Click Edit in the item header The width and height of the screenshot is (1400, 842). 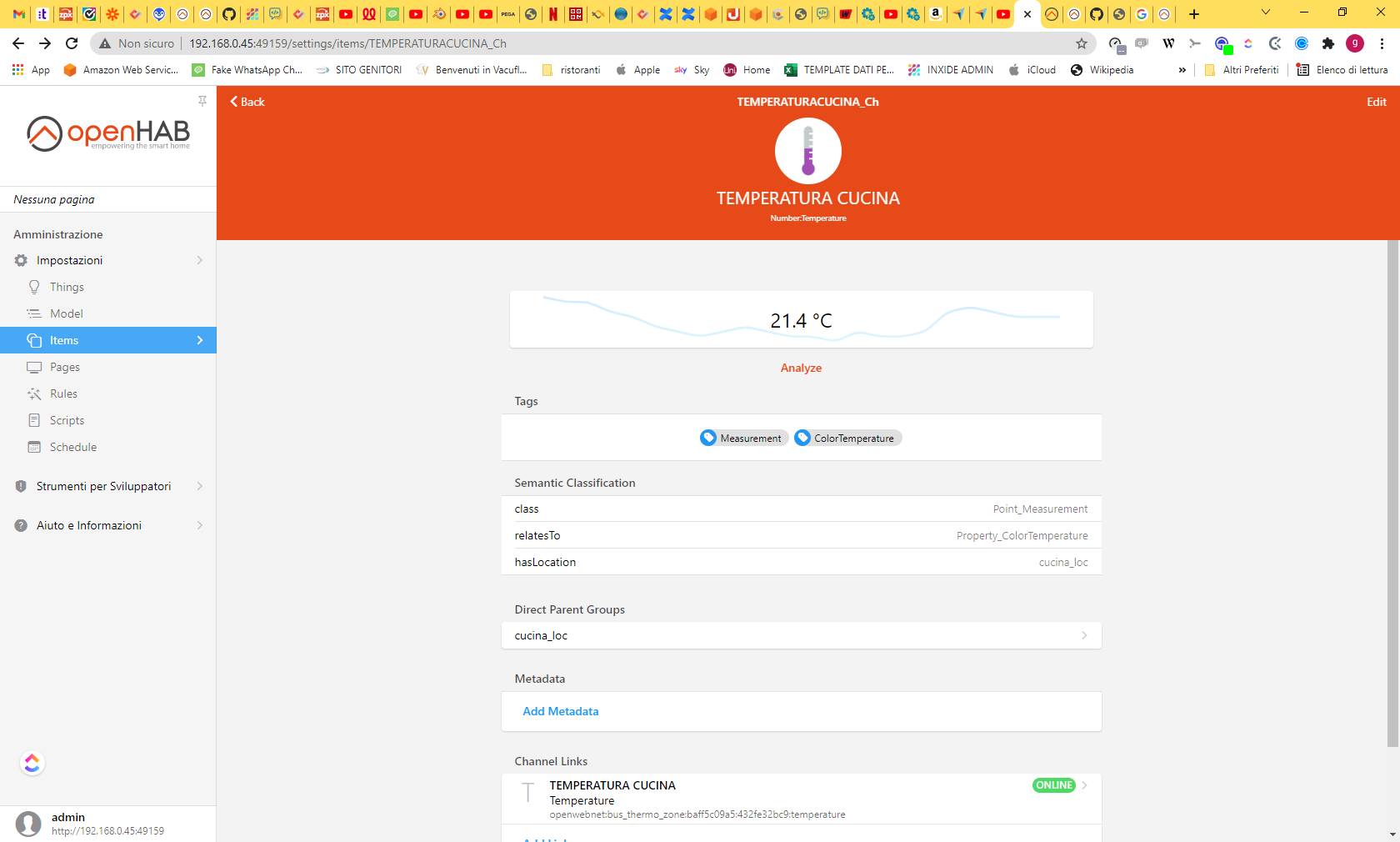click(1377, 102)
